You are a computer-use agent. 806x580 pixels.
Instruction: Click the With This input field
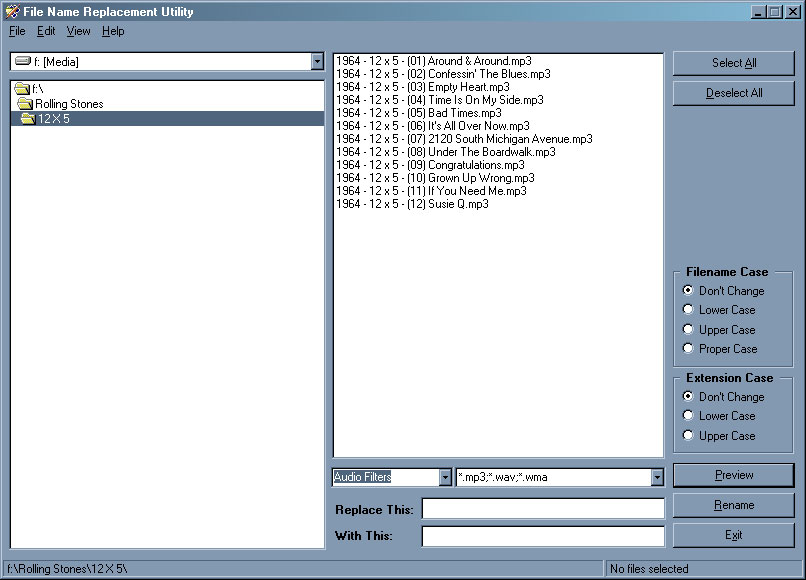point(543,536)
